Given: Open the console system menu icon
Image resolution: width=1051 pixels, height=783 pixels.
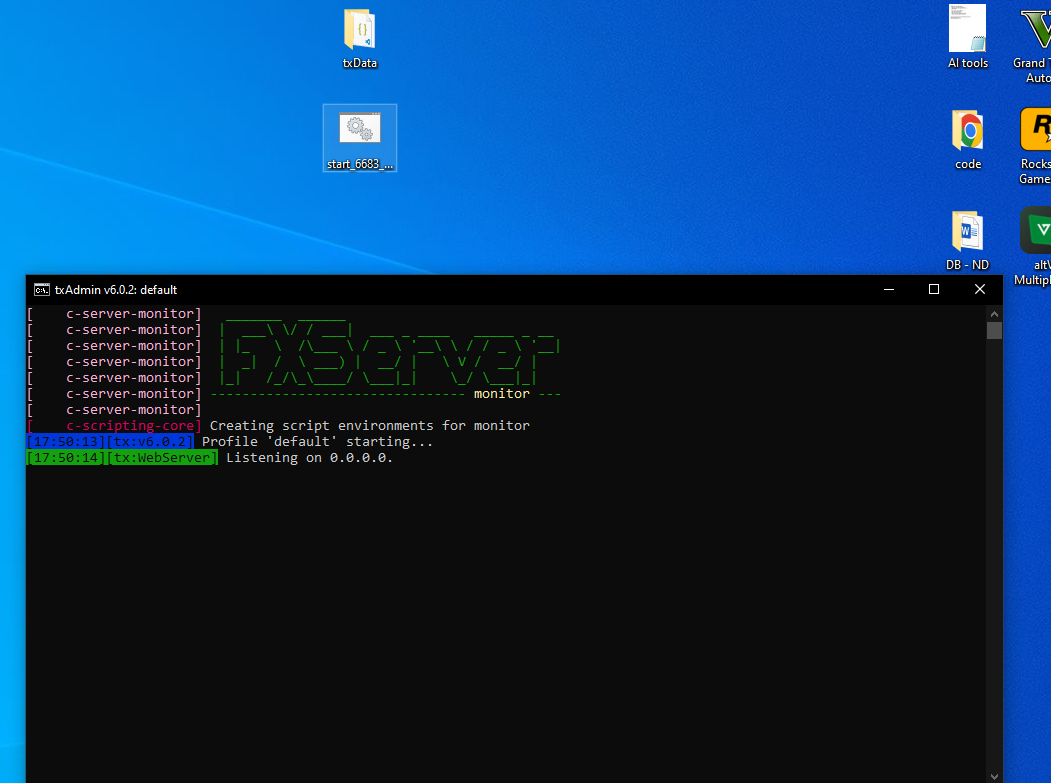Looking at the screenshot, I should (x=42, y=290).
